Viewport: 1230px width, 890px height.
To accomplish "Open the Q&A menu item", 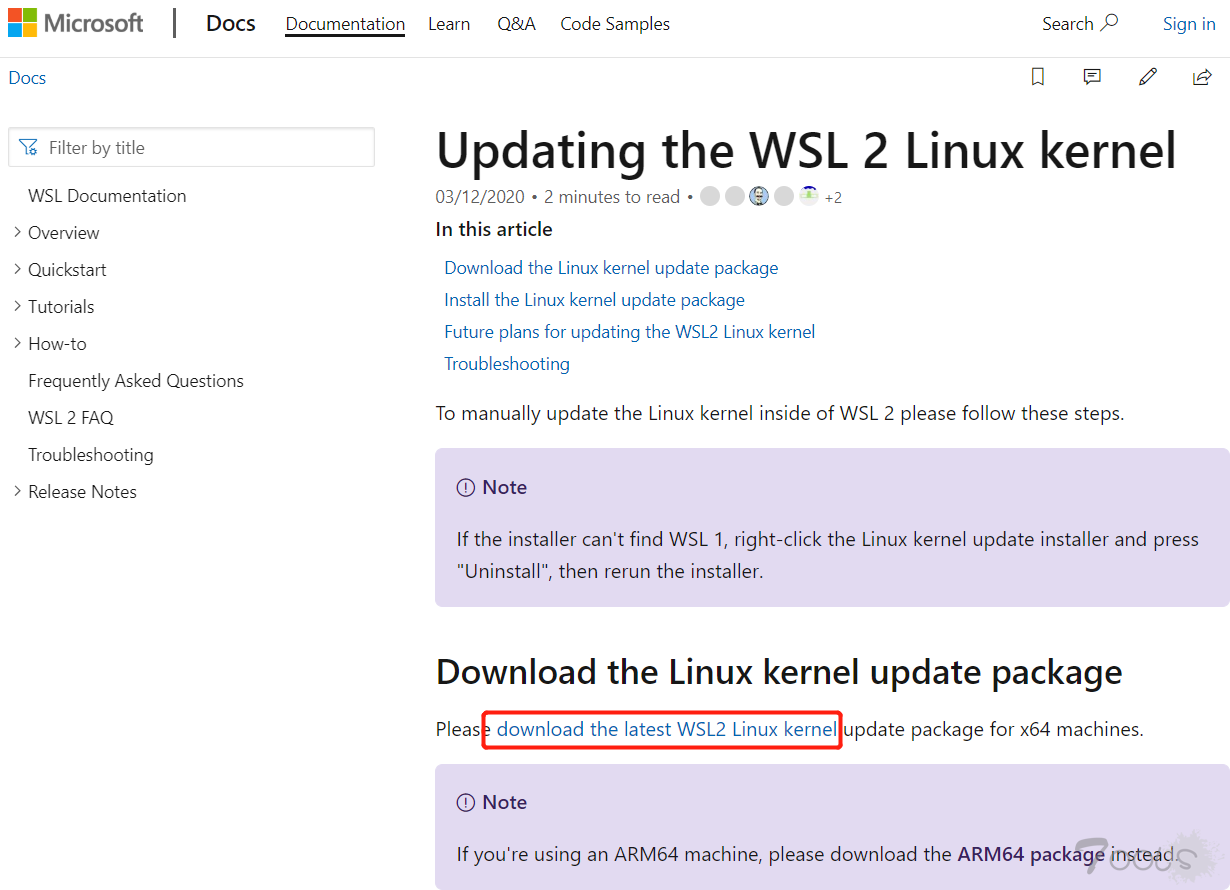I will [x=516, y=24].
